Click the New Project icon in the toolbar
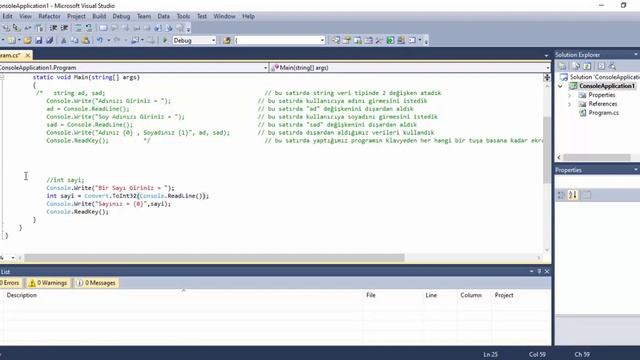 tap(11, 40)
